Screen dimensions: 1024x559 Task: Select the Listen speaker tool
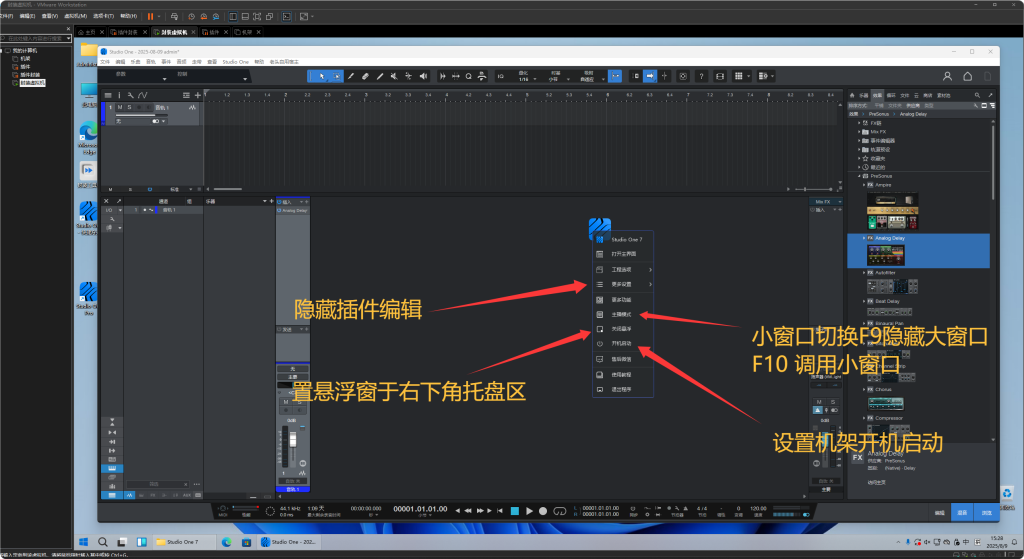423,76
